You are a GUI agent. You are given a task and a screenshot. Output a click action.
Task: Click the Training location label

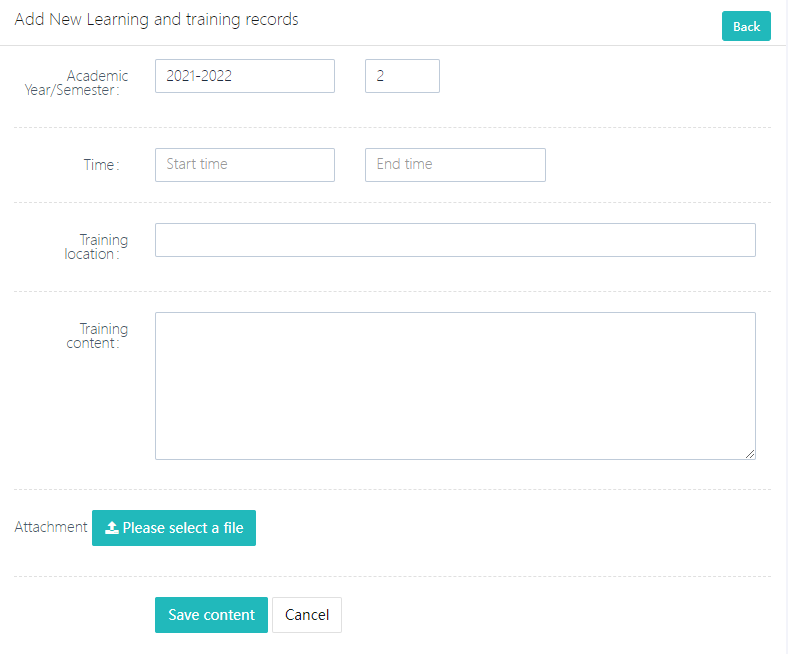click(96, 247)
